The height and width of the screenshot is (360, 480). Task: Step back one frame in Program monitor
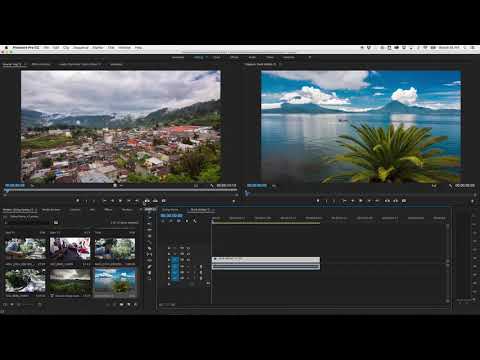[353, 201]
